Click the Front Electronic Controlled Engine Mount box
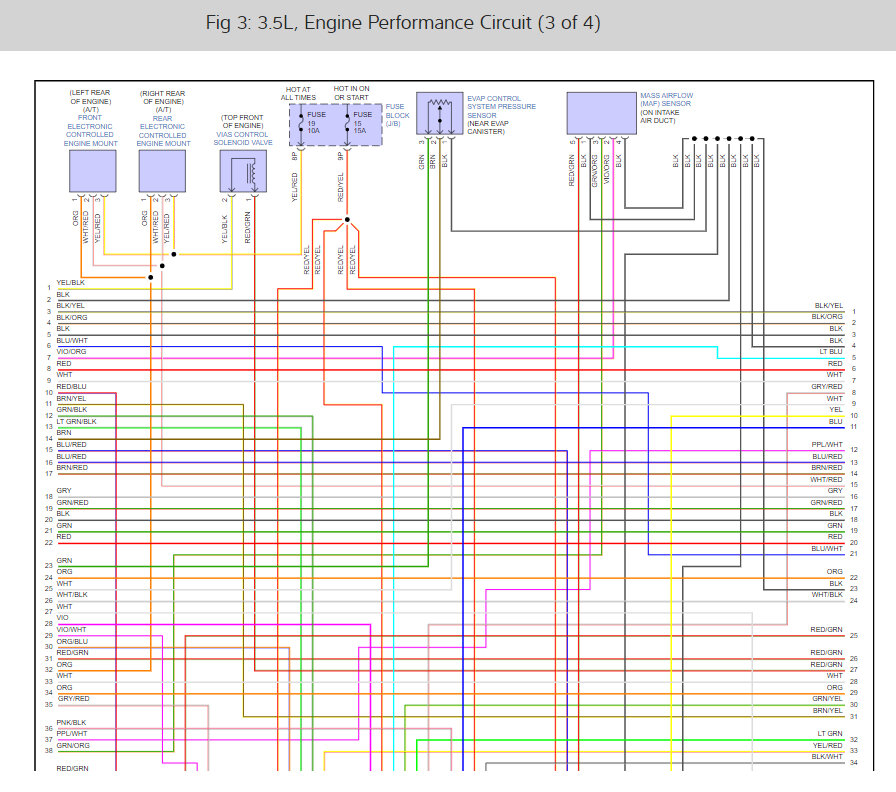The width and height of the screenshot is (896, 792). tap(92, 171)
